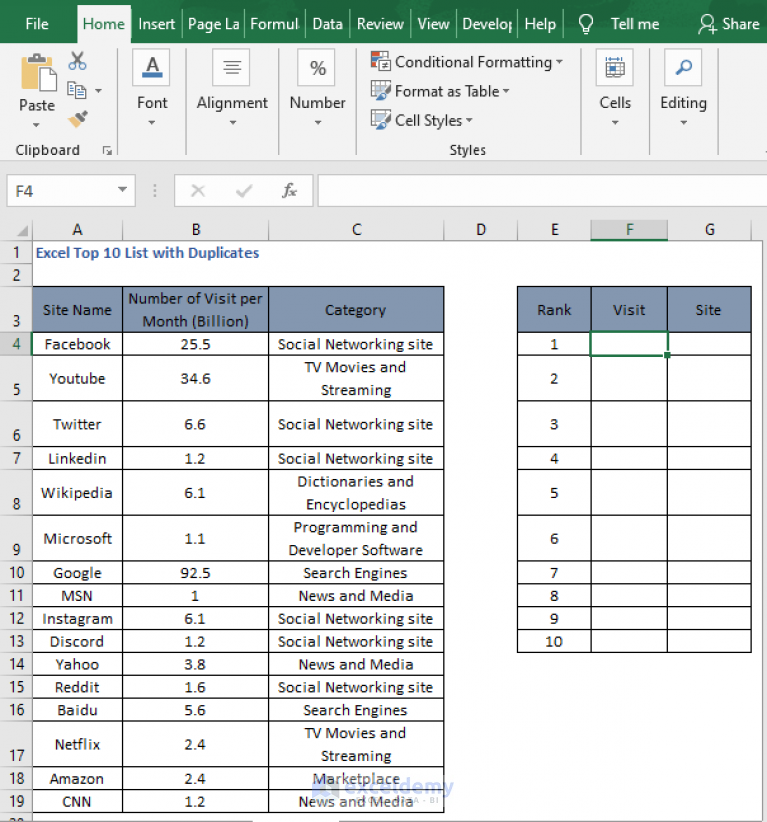767x822 pixels.
Task: Click the Site header cell
Action: [x=709, y=310]
